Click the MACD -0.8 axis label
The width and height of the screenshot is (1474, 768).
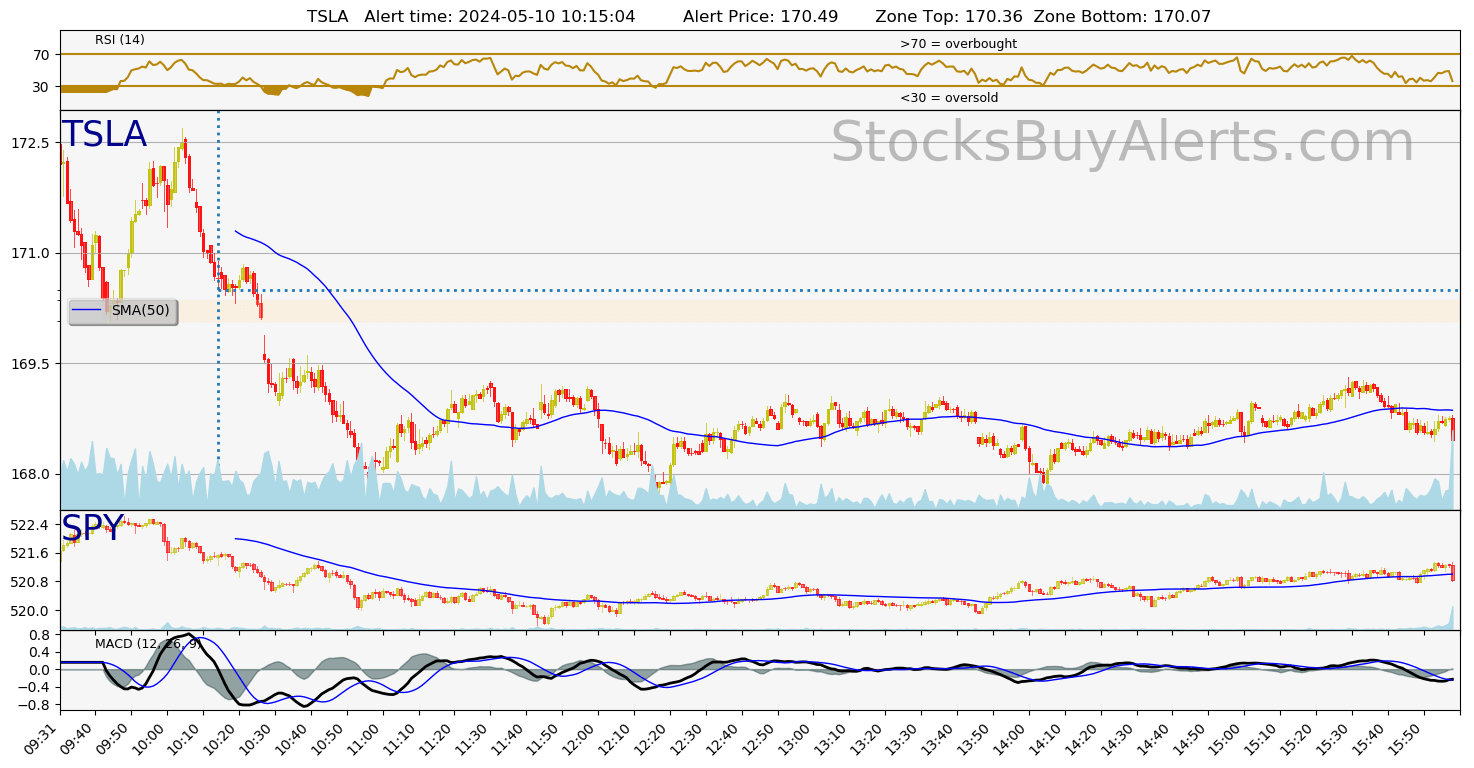click(x=35, y=704)
